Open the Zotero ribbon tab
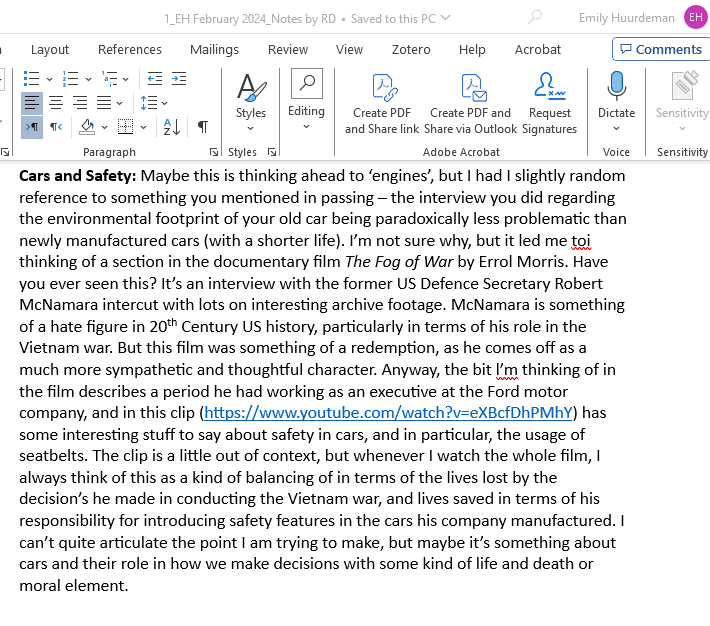This screenshot has width=710, height=626. click(411, 49)
